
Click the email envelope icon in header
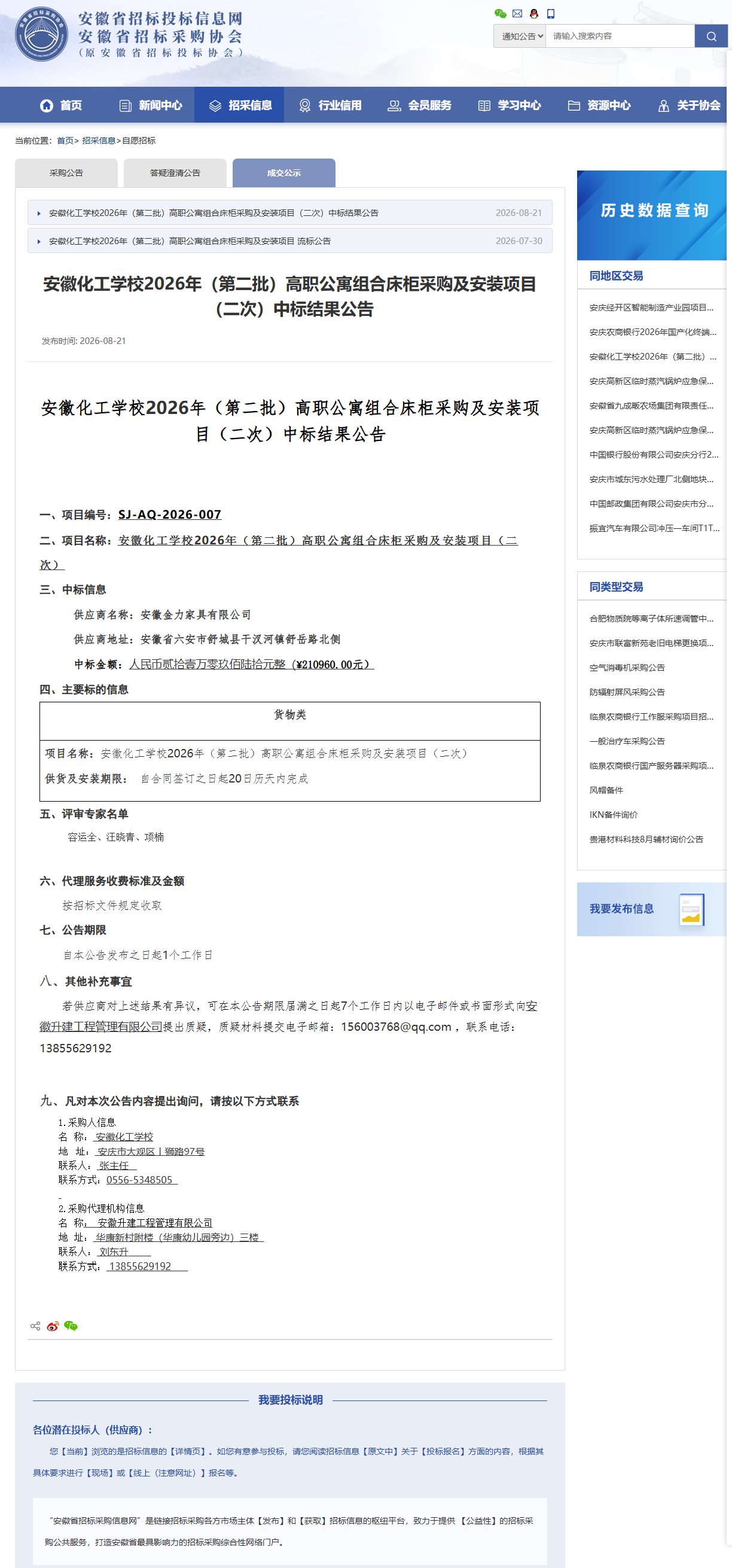point(517,13)
